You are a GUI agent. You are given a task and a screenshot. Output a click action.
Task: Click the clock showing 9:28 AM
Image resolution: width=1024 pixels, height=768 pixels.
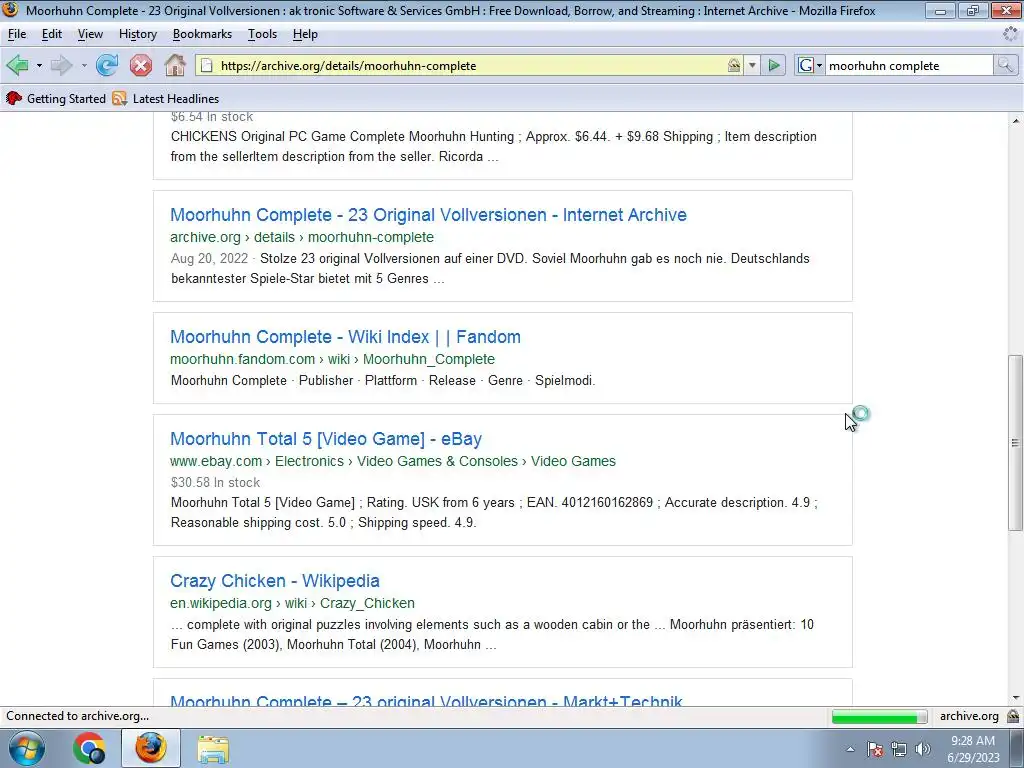click(x=973, y=741)
